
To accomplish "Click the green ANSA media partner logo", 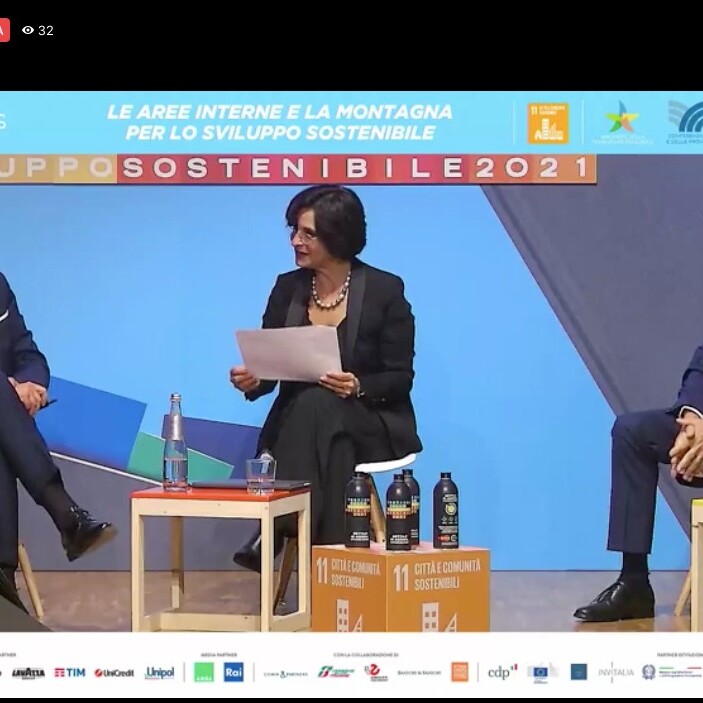I will click(x=204, y=672).
